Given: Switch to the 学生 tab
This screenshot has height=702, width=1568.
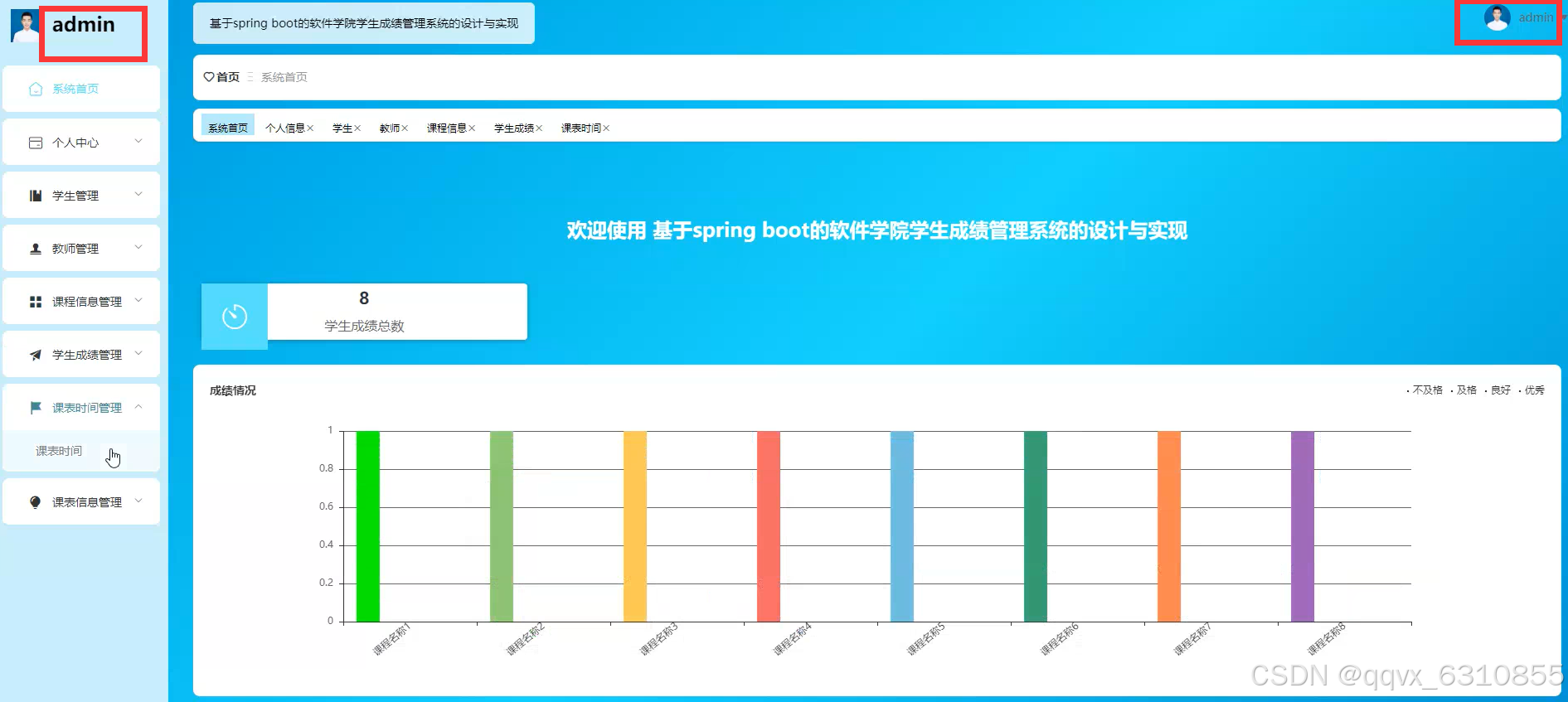Looking at the screenshot, I should (x=342, y=128).
